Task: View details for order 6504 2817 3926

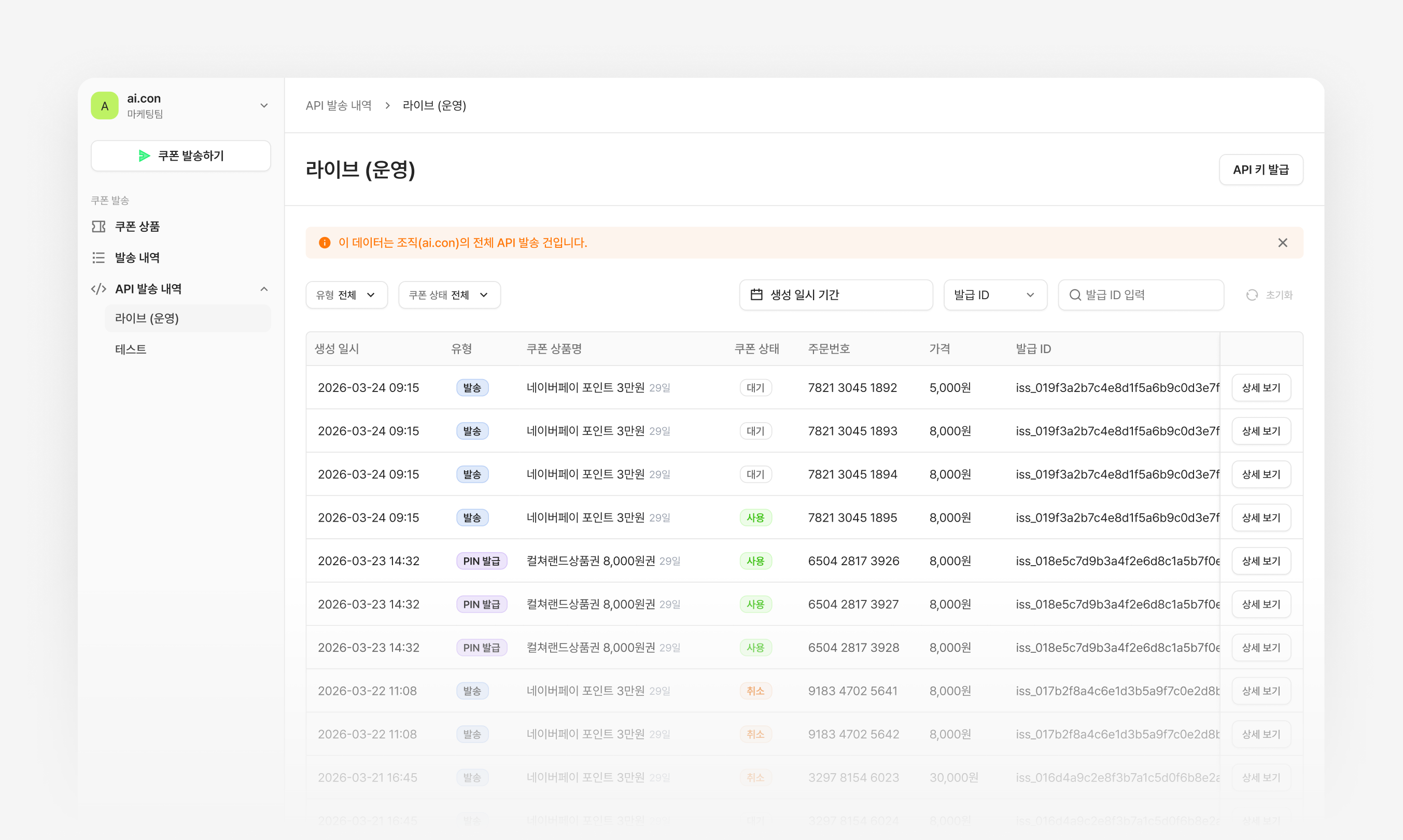Action: pos(1261,561)
